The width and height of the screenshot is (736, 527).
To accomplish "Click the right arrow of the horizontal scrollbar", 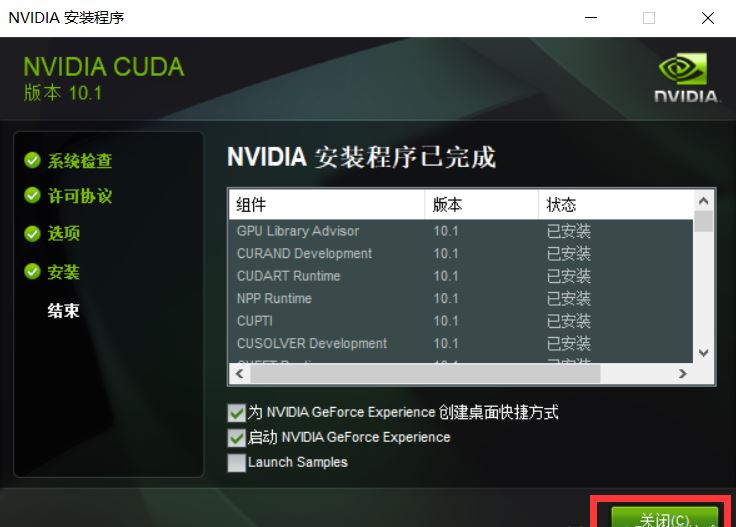I will [682, 374].
